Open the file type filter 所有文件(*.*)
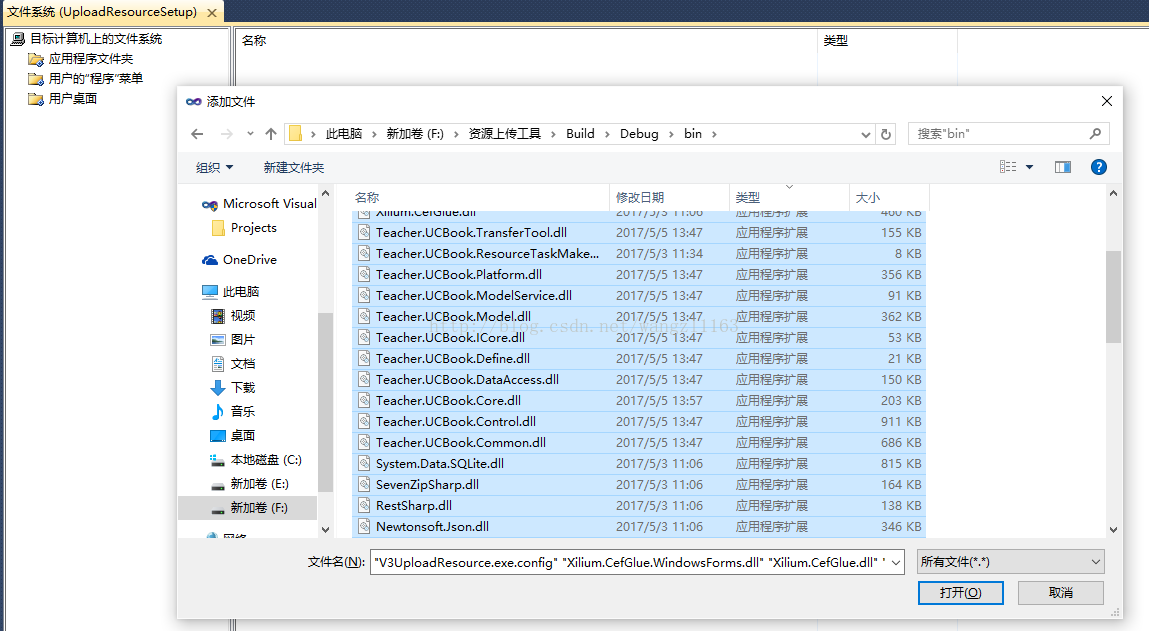 pyautogui.click(x=1011, y=562)
